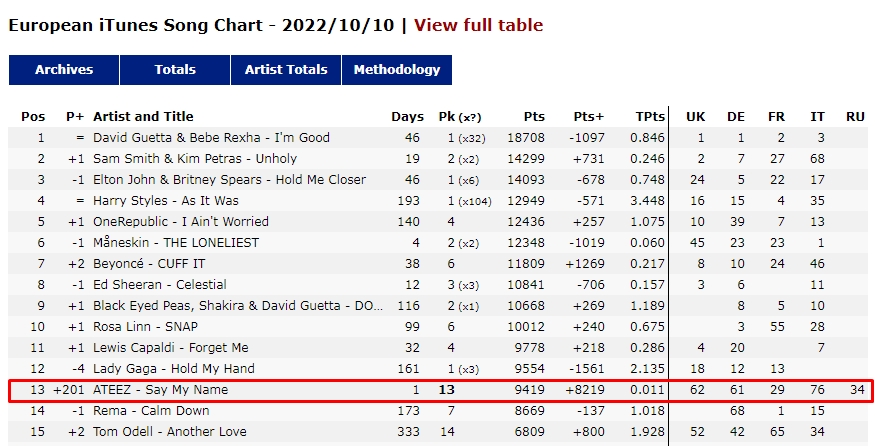Click the Artist and Title header
The height and width of the screenshot is (446, 875).
coord(143,117)
